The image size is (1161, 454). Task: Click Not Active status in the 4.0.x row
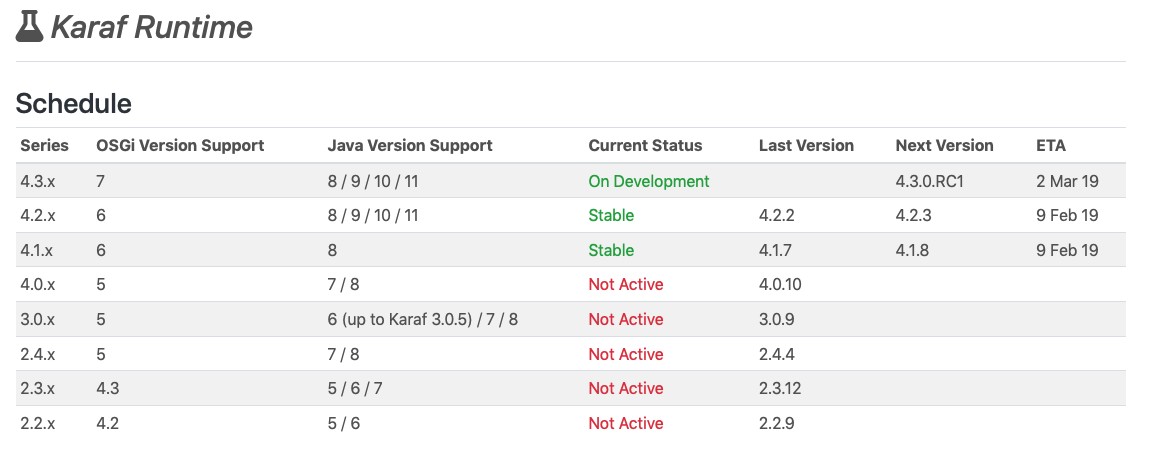click(x=625, y=284)
